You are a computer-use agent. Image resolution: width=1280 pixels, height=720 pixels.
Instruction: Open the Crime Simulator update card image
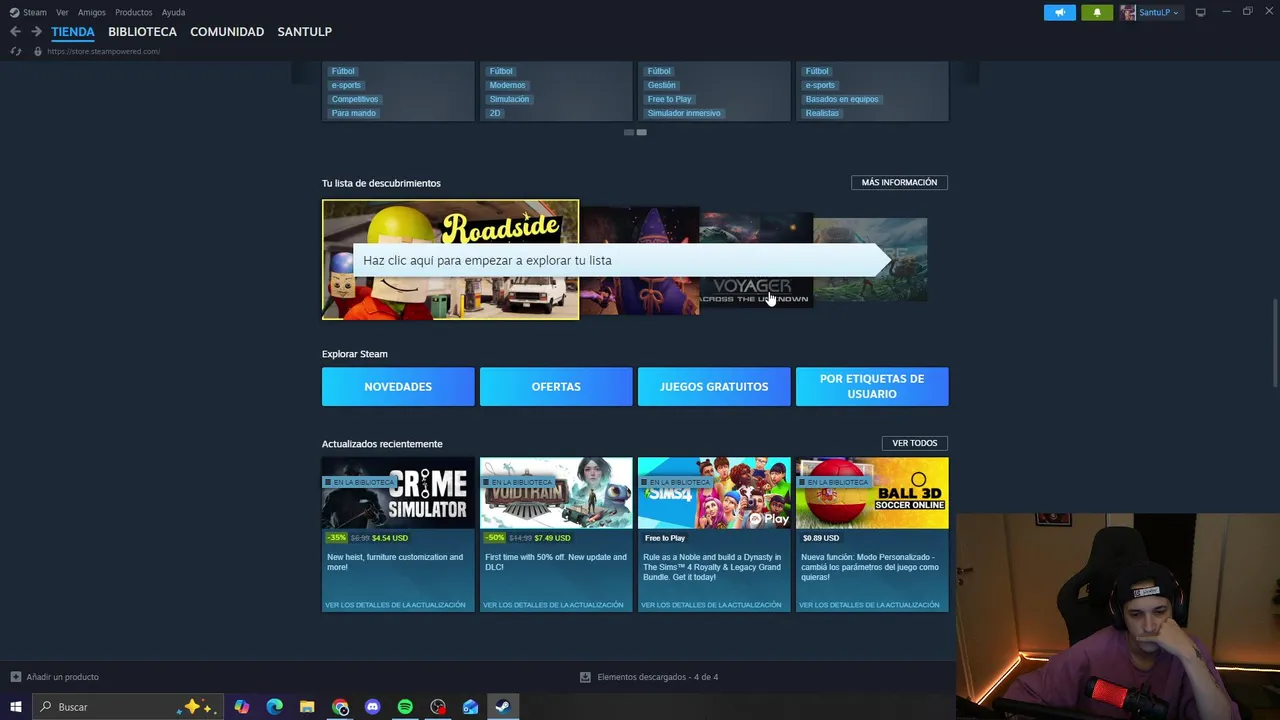pos(398,493)
